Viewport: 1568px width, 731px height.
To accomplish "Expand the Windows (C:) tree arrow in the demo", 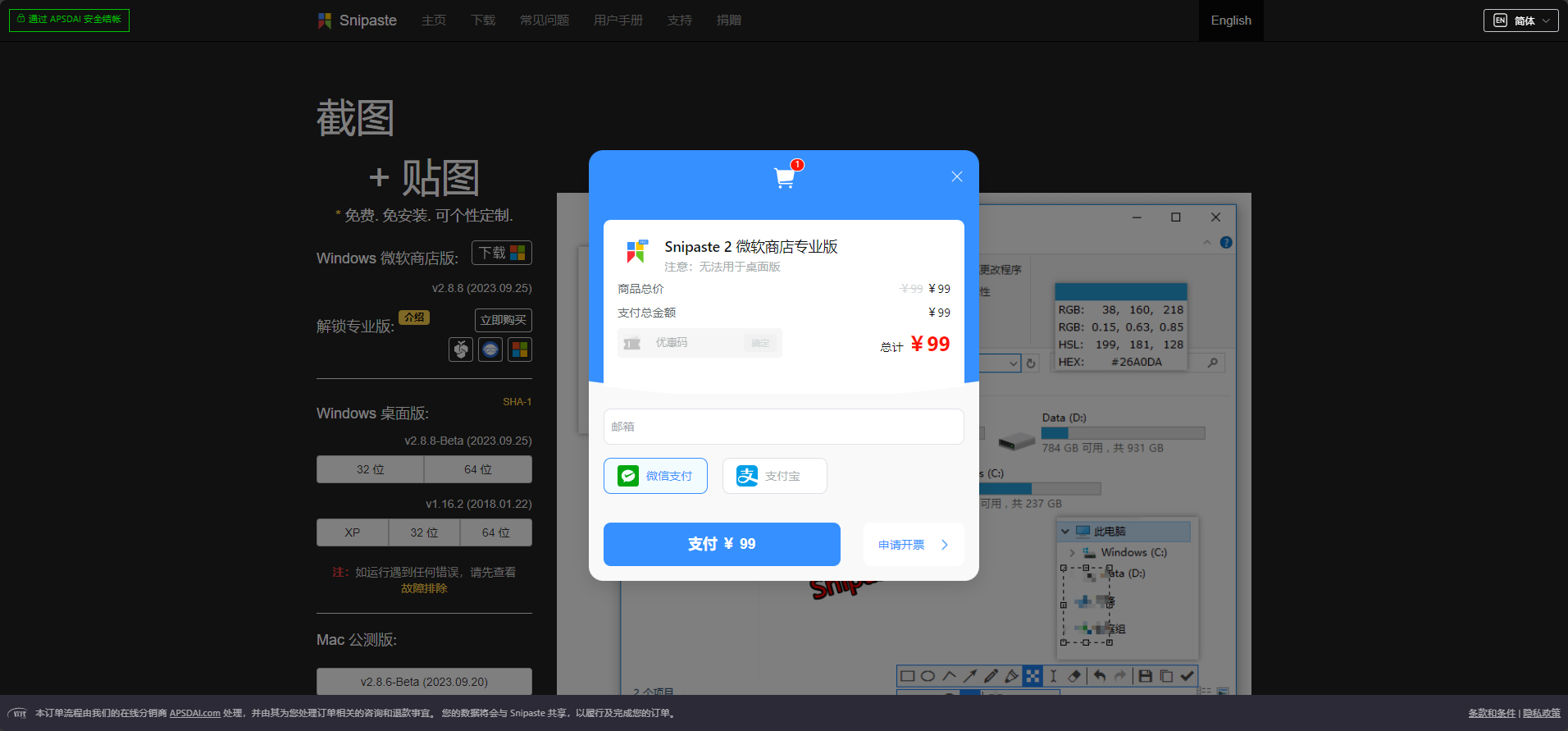I will tap(1072, 553).
